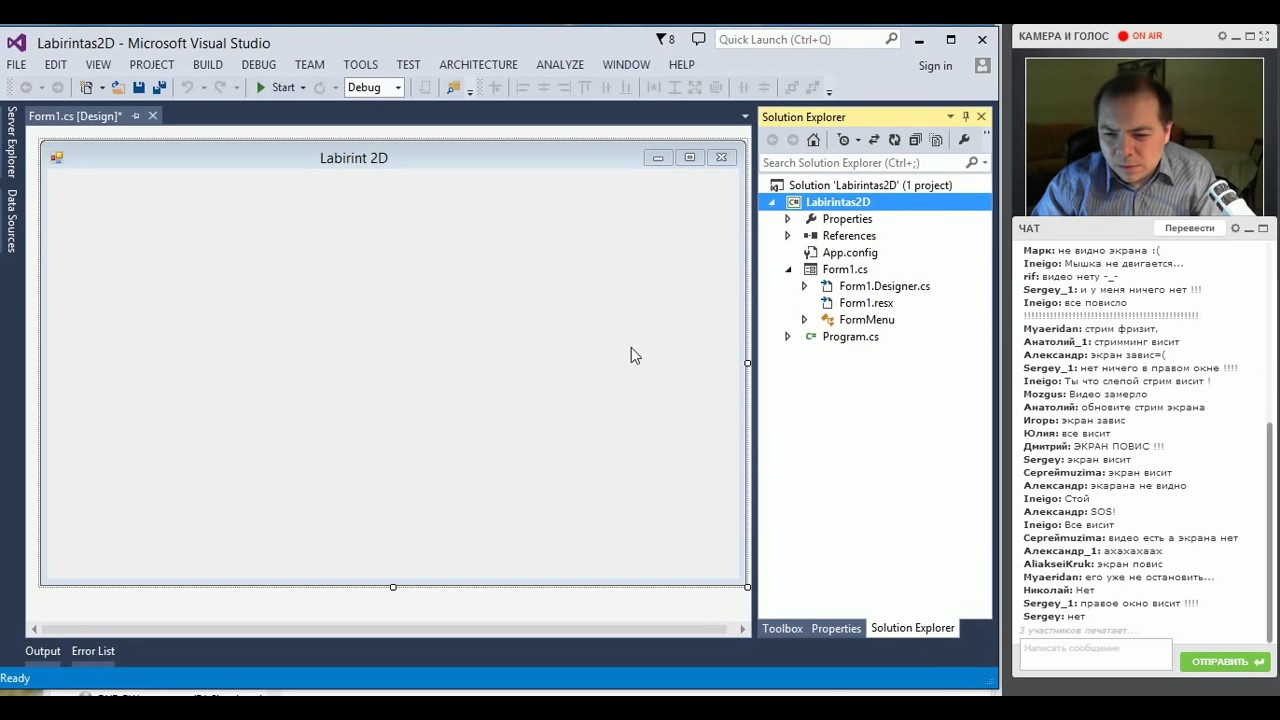Click the chat panel vertical scrollbar

(x=1270, y=532)
